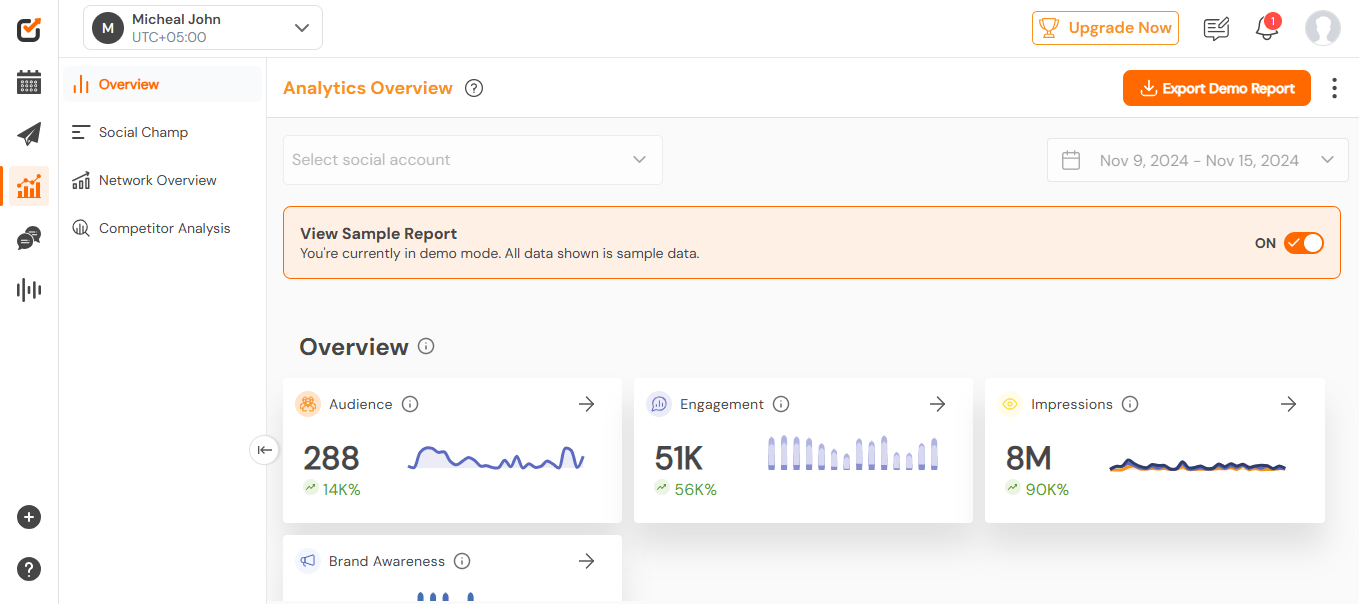Click the Audience info icon
The height and width of the screenshot is (604, 1359).
410,404
